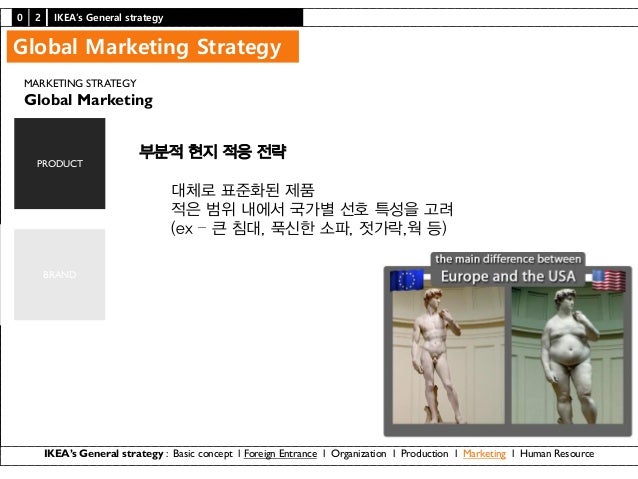
Task: Click the line starting "적은 범위 내에서"
Action: click(312, 209)
